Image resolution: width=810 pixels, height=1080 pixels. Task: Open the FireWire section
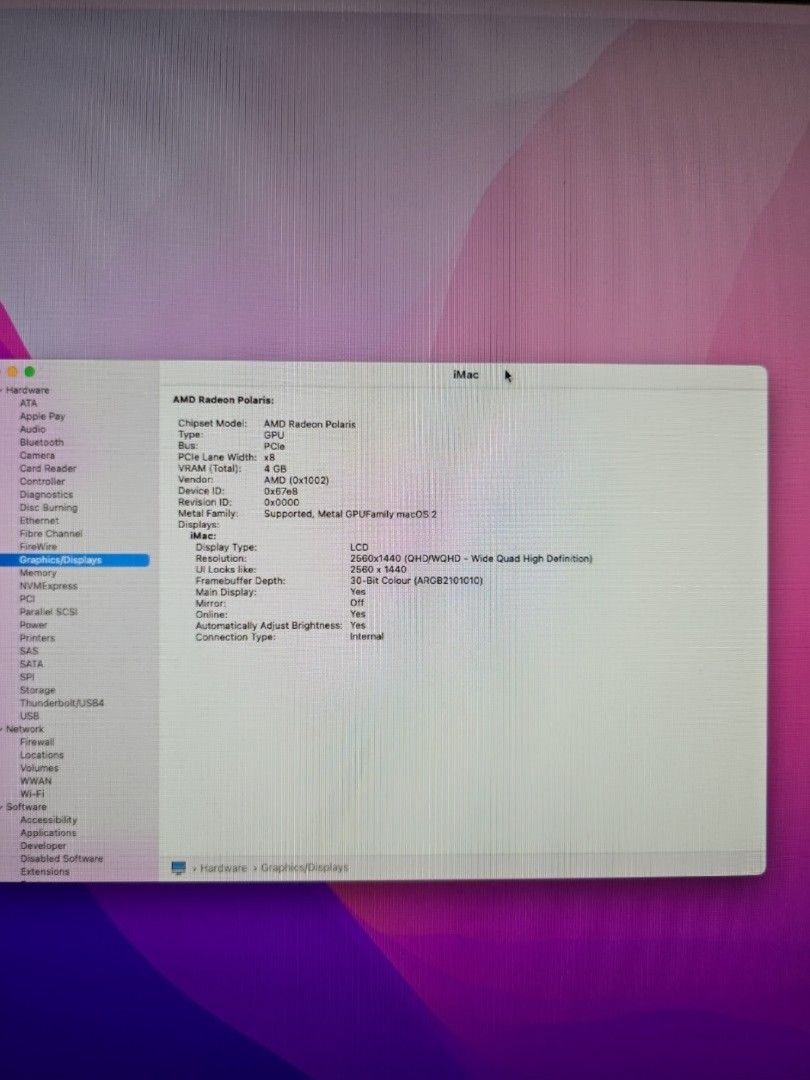click(39, 547)
